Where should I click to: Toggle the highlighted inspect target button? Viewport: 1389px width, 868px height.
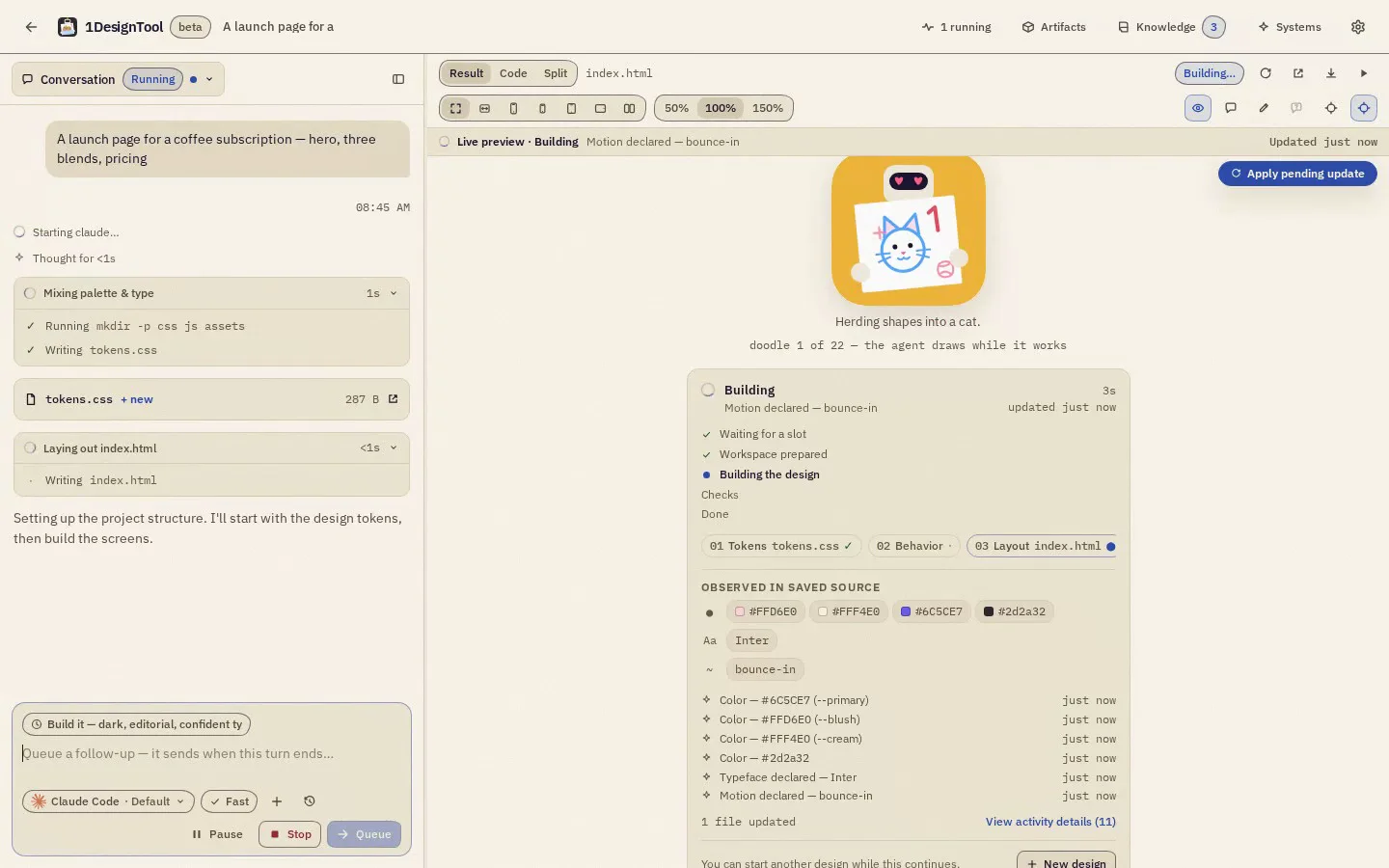(1364, 108)
